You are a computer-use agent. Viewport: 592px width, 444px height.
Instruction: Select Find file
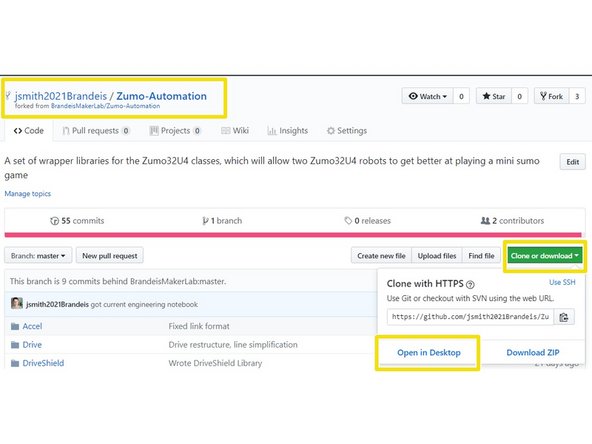[x=481, y=256]
